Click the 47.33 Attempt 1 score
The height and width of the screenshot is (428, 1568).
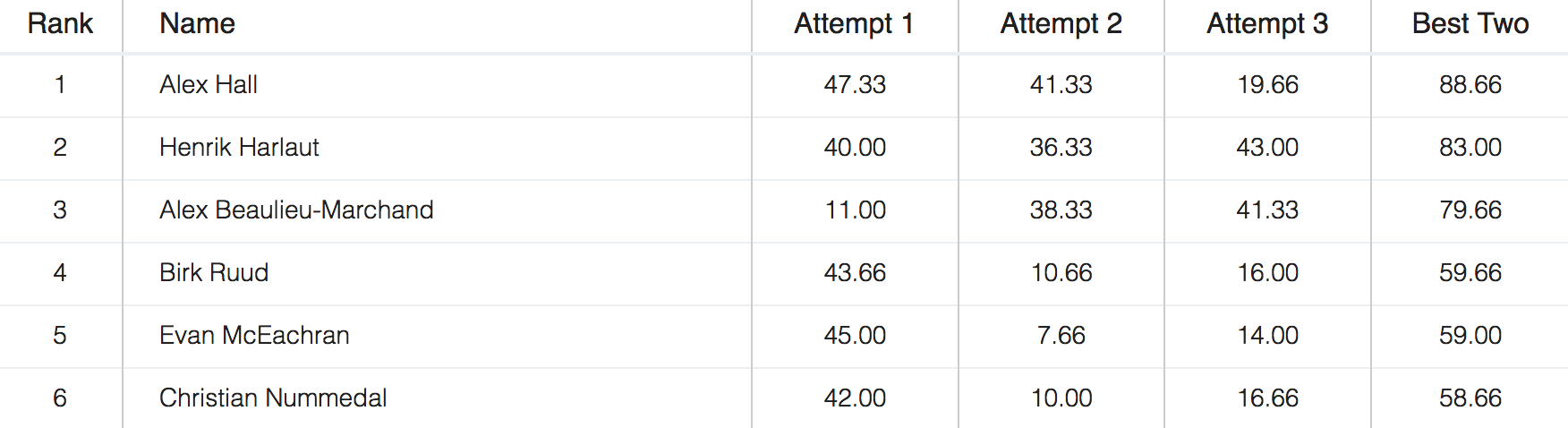point(854,85)
